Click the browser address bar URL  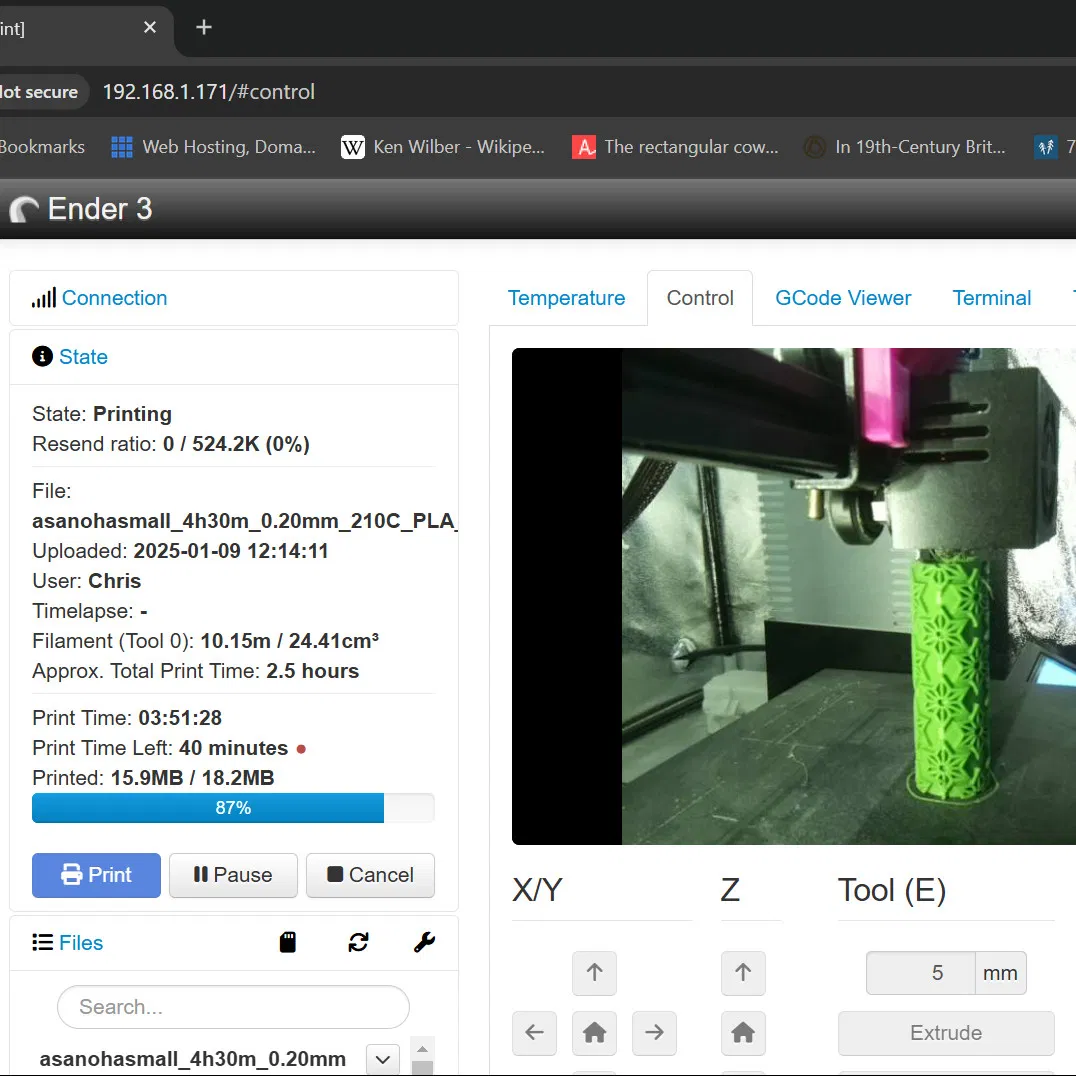click(209, 92)
